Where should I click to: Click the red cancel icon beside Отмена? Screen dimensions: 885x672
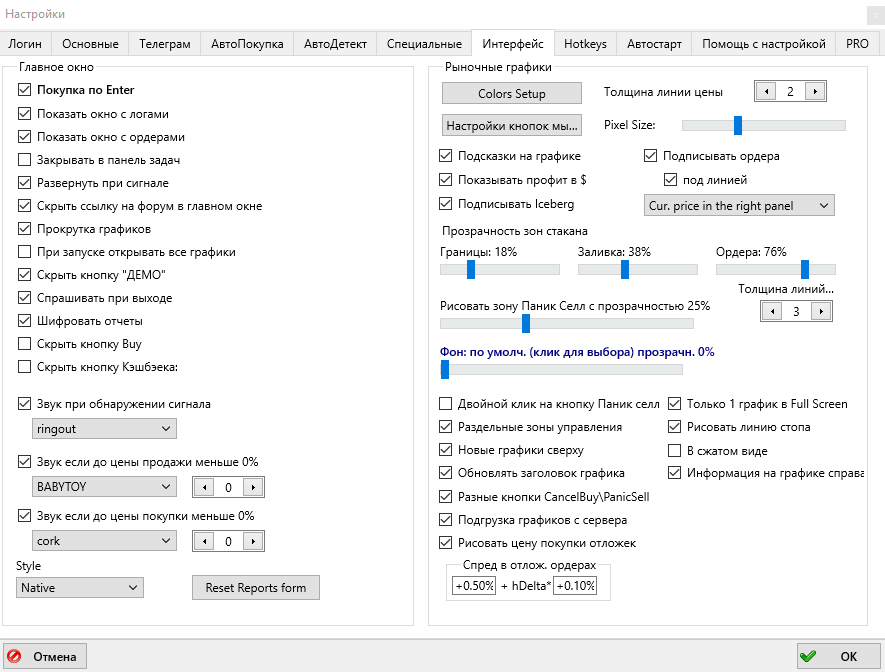point(15,657)
